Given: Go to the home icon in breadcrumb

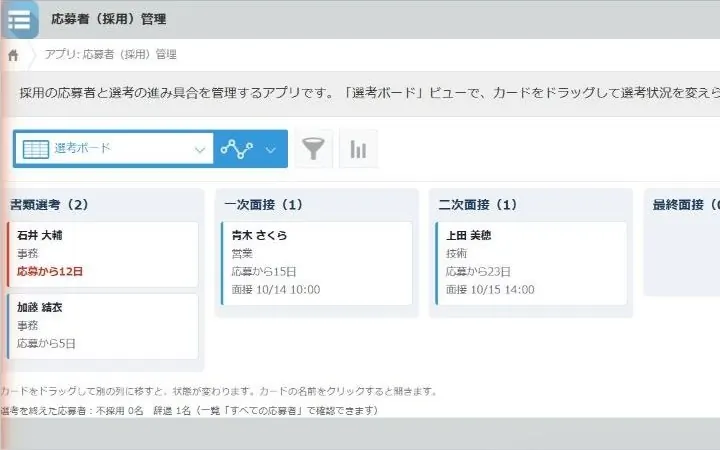Looking at the screenshot, I should pos(13,55).
